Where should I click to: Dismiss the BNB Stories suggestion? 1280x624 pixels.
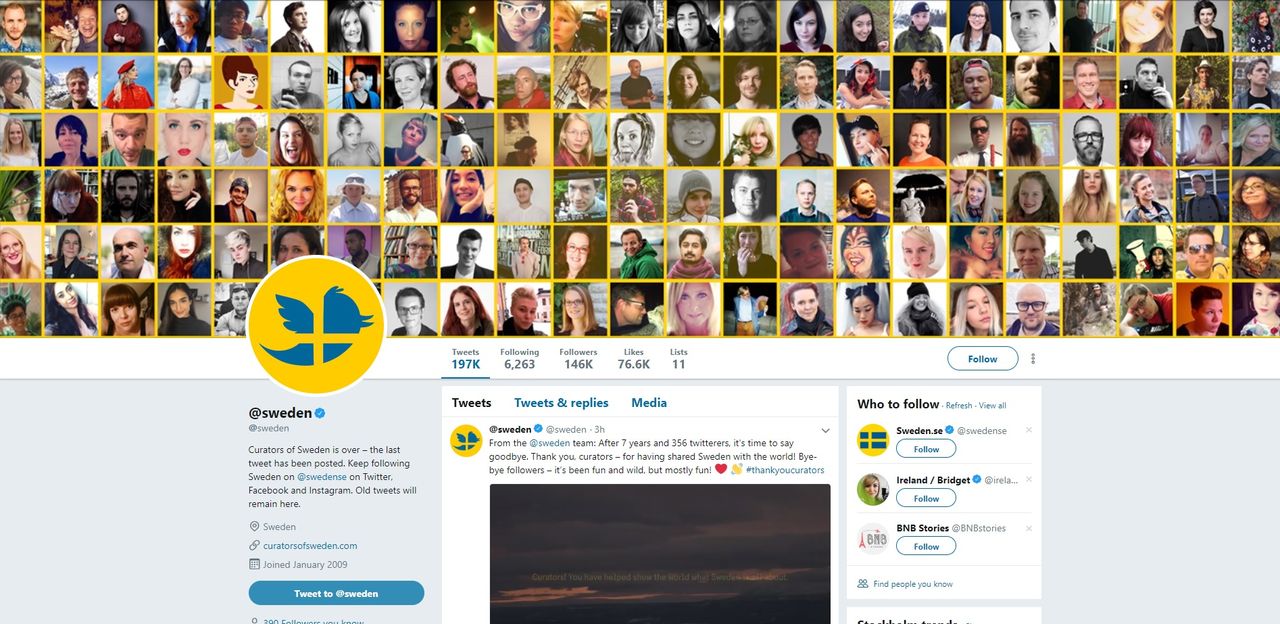1029,528
